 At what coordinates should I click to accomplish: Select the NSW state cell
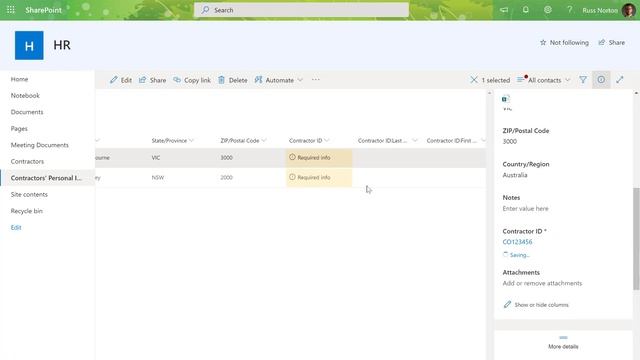pyautogui.click(x=158, y=178)
